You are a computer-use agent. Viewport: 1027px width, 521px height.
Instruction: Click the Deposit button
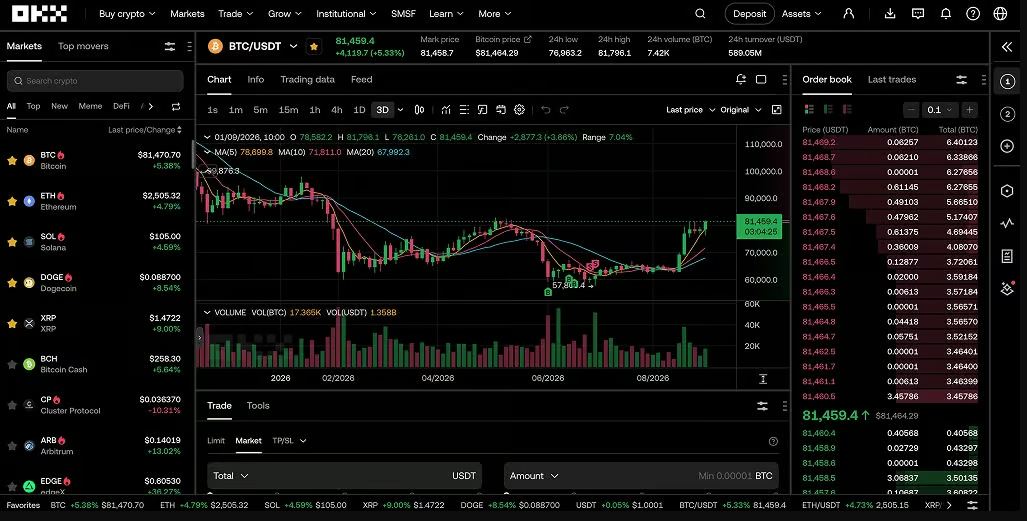(749, 14)
